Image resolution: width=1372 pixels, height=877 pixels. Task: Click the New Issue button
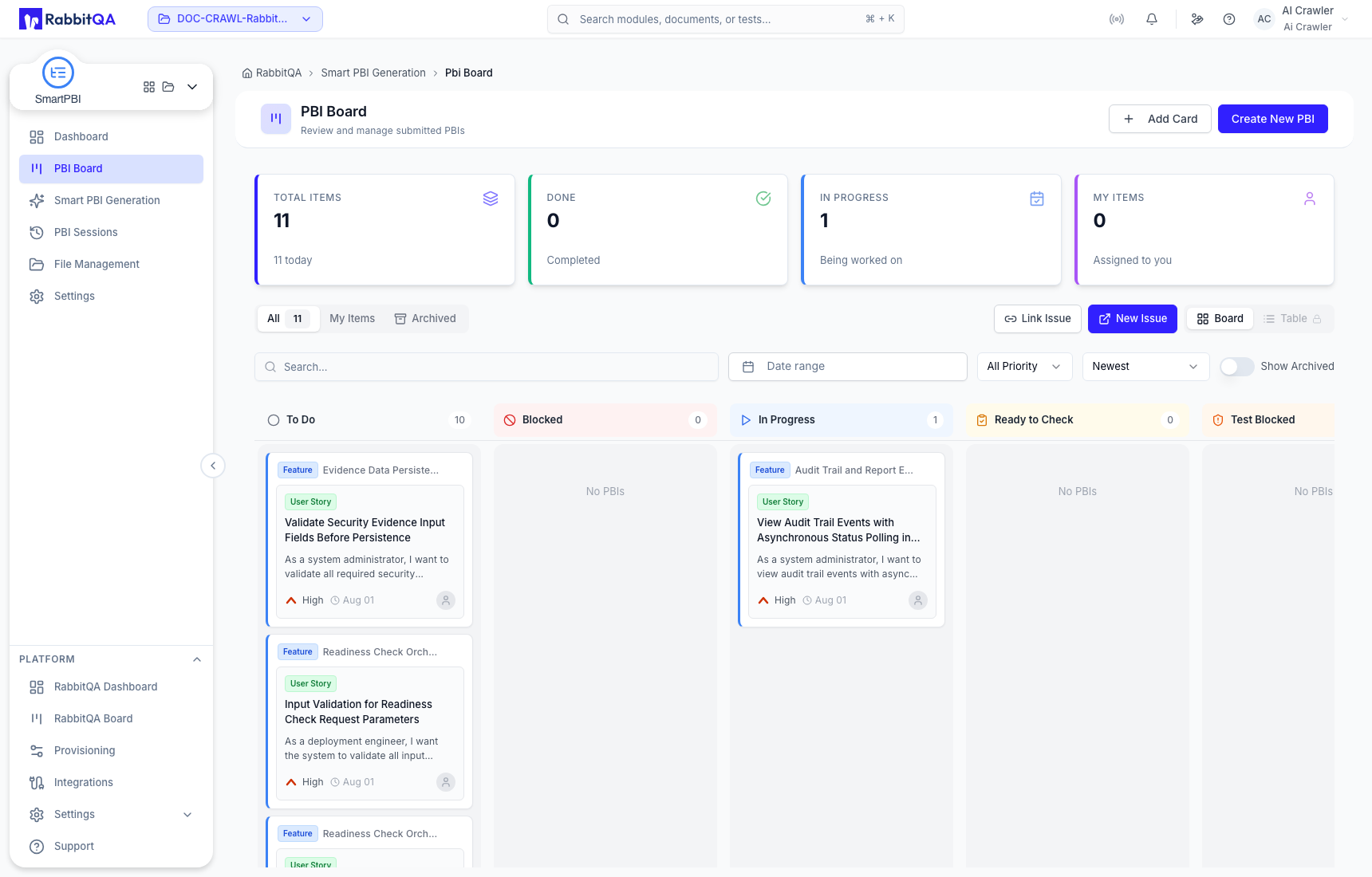coord(1133,319)
